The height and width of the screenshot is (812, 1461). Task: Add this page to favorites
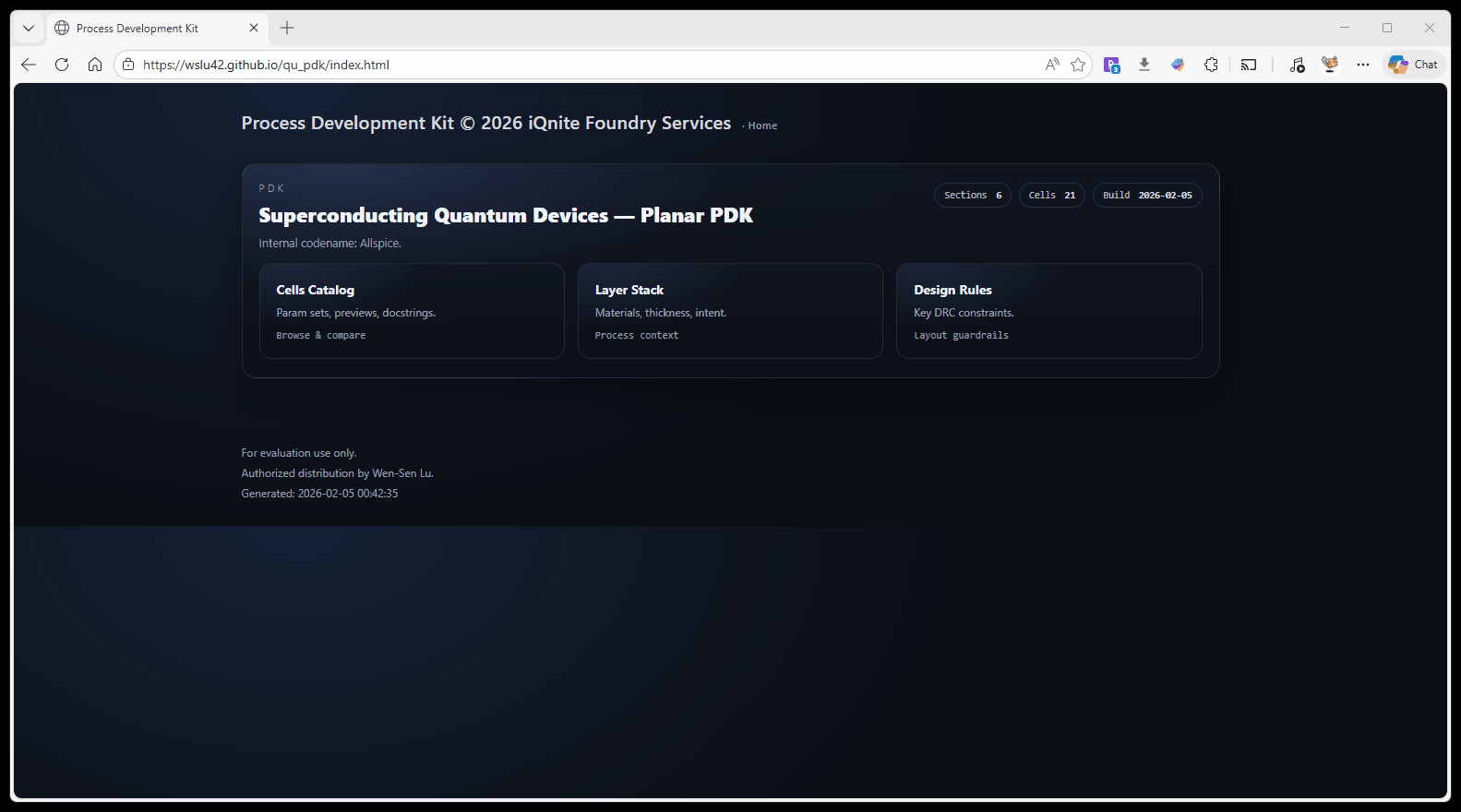(x=1078, y=65)
